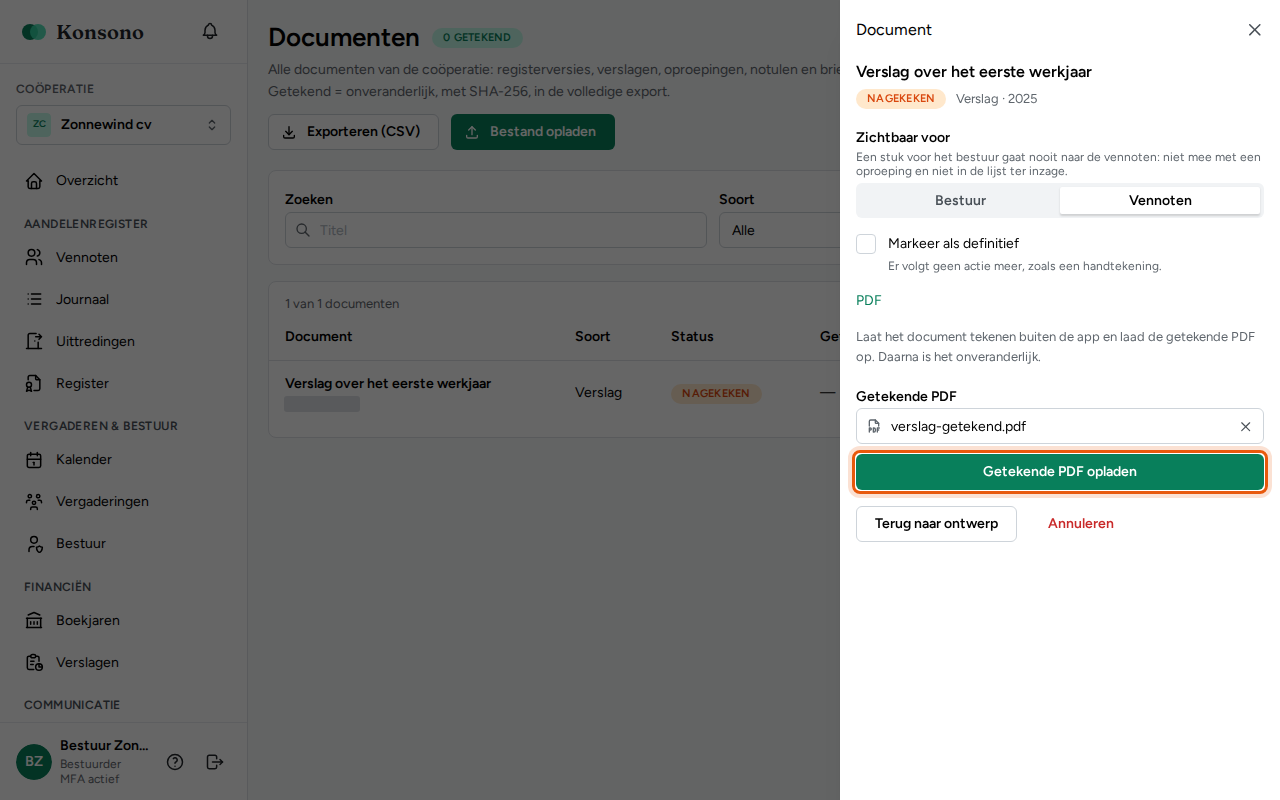Viewport: 1280px width, 800px height.
Task: Open the PDF link
Action: click(x=869, y=300)
